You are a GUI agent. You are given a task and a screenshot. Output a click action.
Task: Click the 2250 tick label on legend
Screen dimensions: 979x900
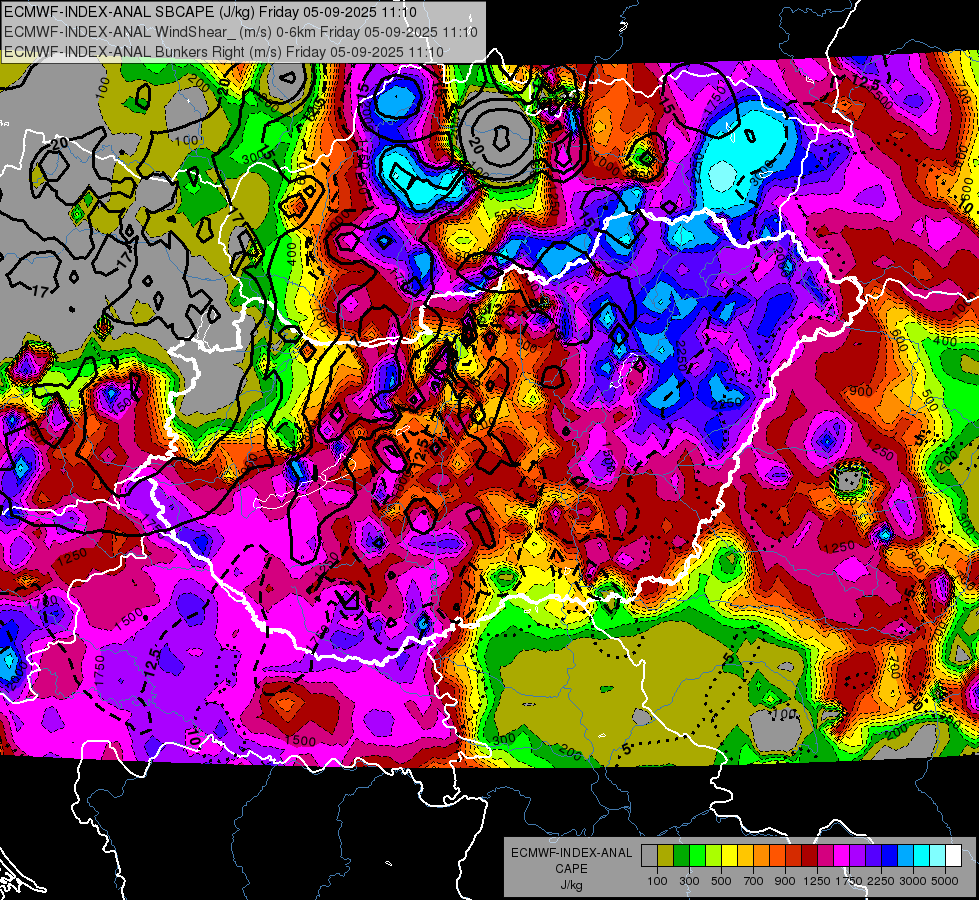882,881
